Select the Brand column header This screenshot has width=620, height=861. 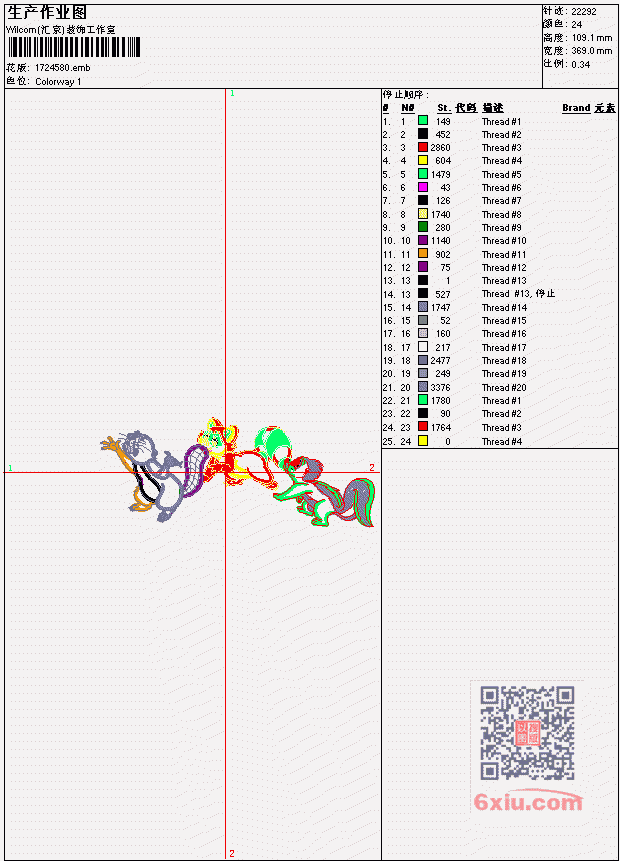[576, 108]
